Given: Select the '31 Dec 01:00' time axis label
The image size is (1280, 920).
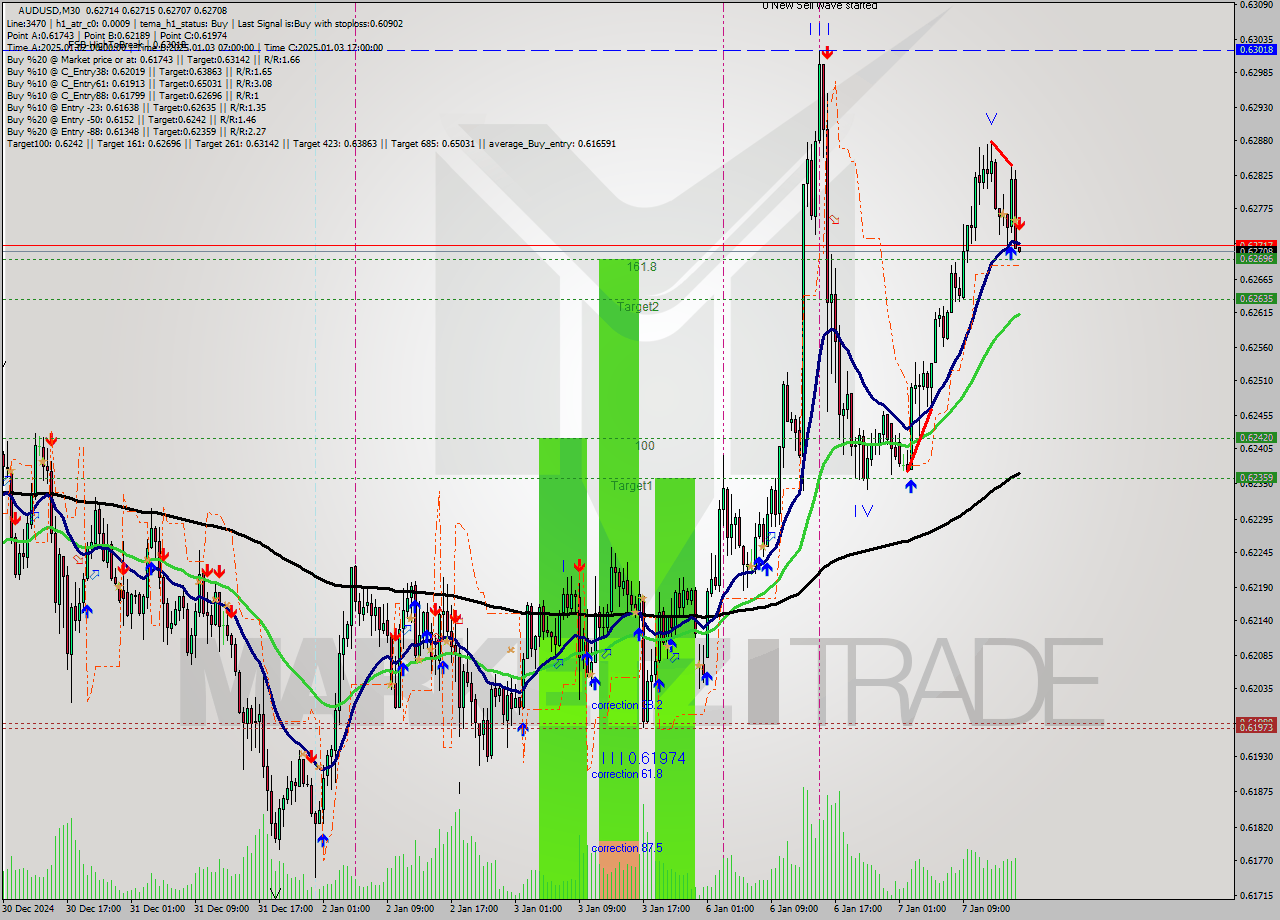Looking at the screenshot, I should click(x=158, y=909).
